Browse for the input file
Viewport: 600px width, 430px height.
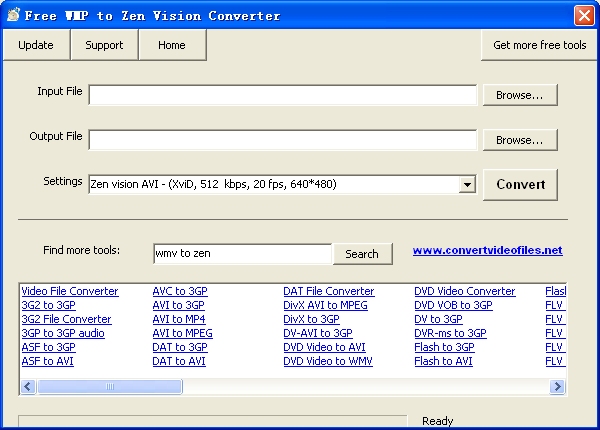520,95
